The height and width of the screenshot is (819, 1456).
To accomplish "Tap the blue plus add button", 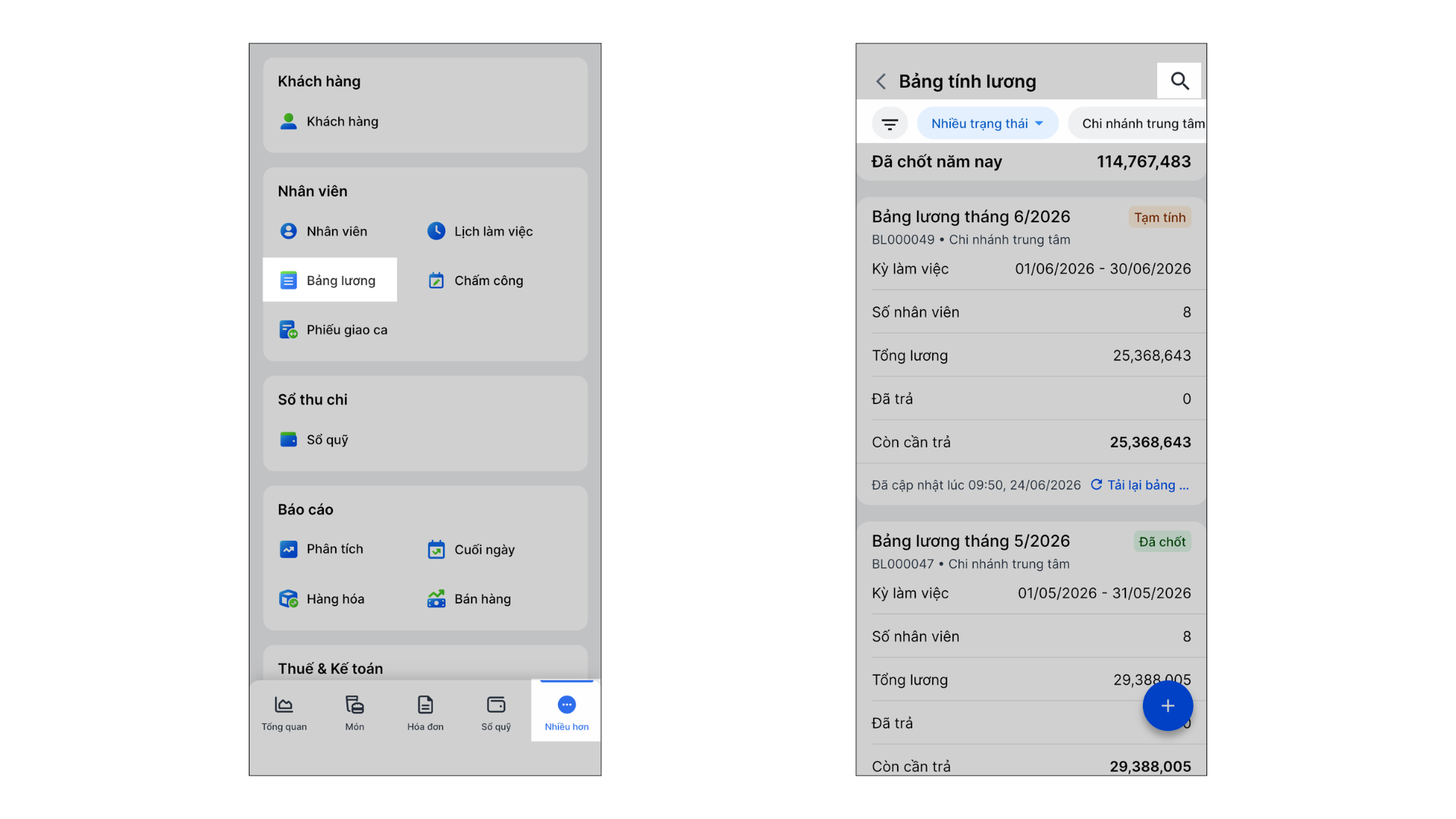I will tap(1168, 706).
